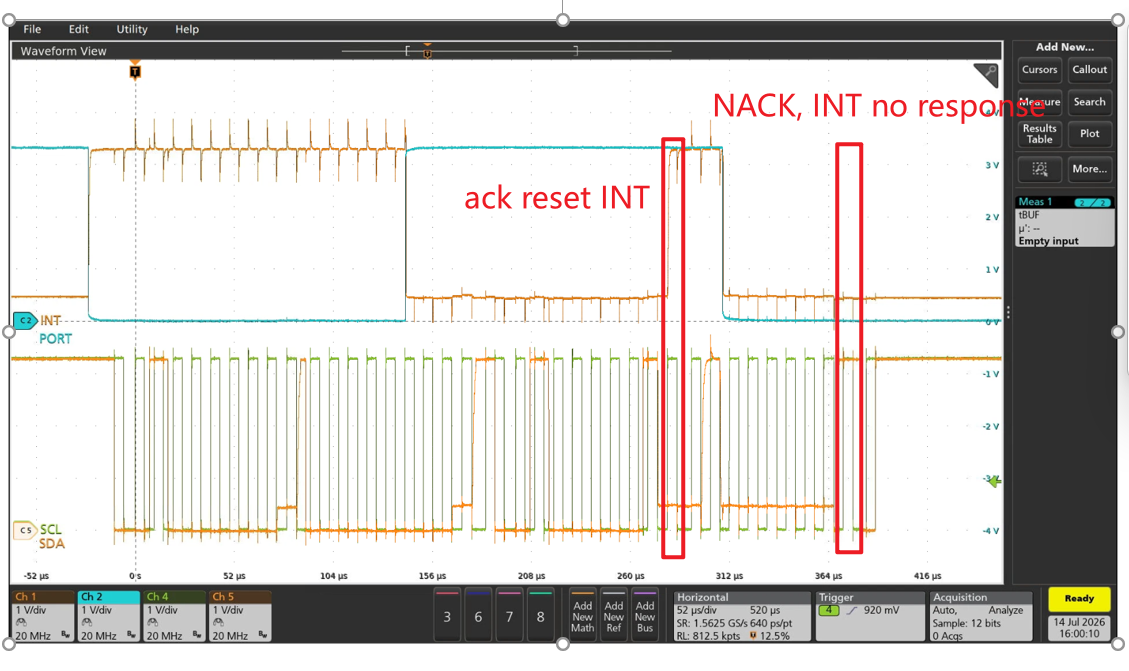
Task: Open the Add New Math button
Action: pyautogui.click(x=583, y=616)
